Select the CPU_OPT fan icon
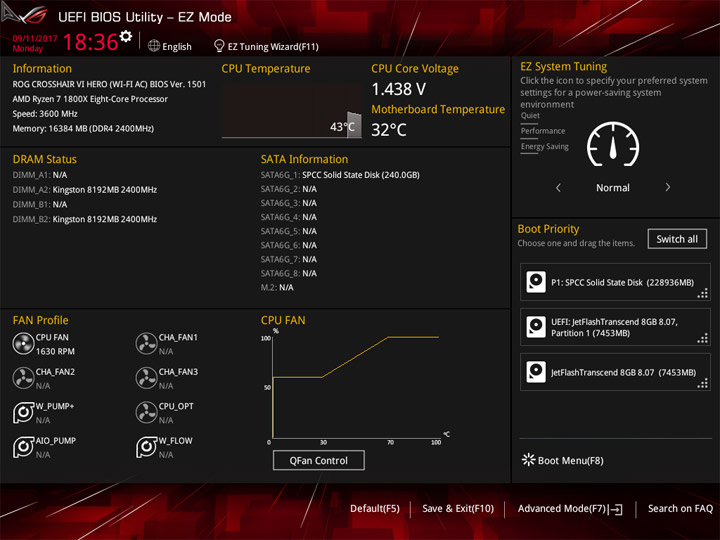Screen dimensions: 720x540 146,413
